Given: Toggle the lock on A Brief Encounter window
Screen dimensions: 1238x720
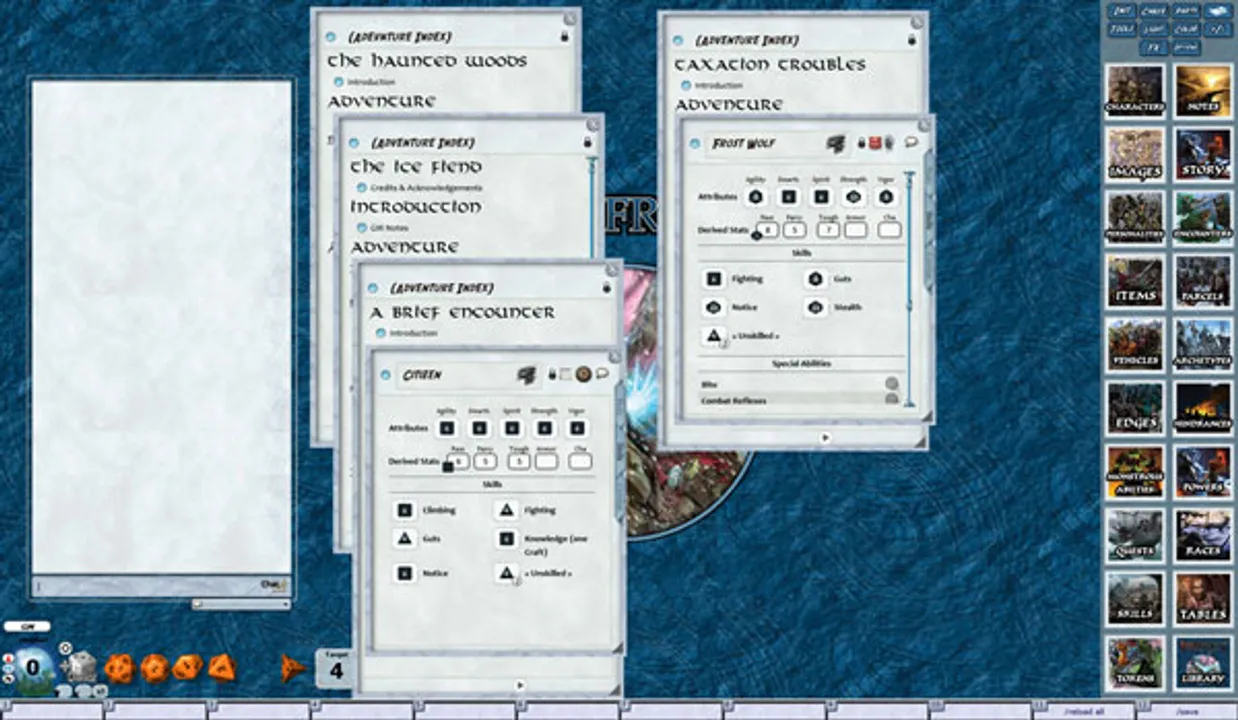Looking at the screenshot, I should click(x=606, y=288).
